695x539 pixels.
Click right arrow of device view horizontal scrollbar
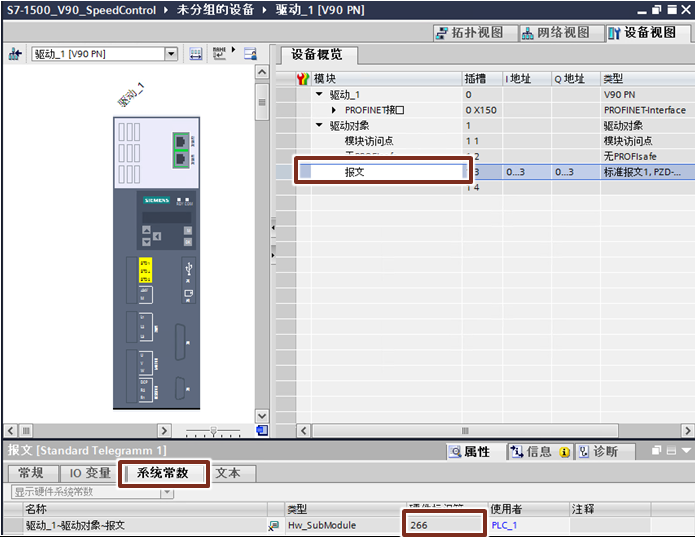pos(164,430)
